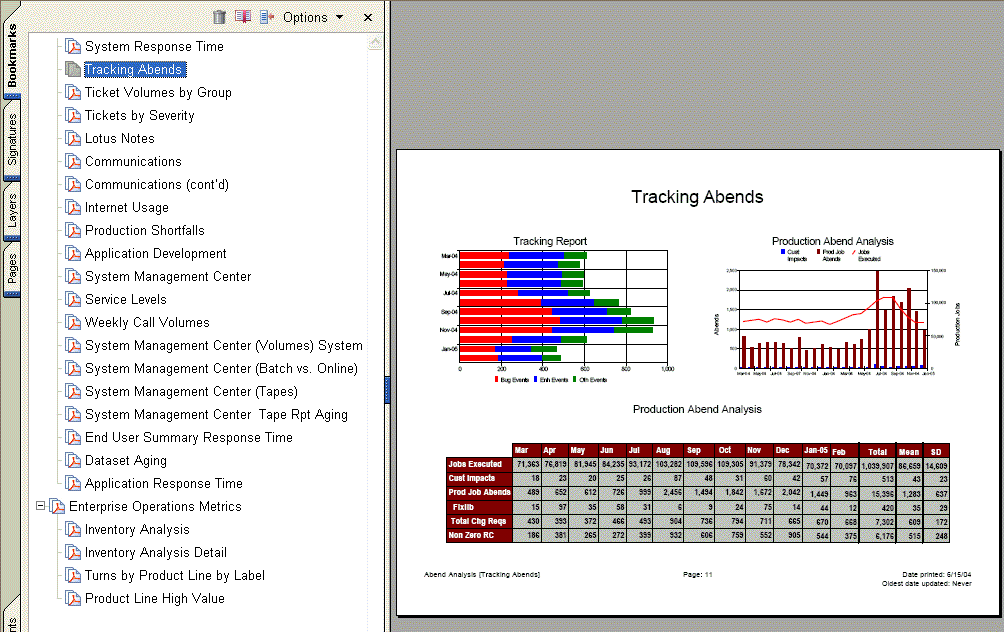Image resolution: width=1004 pixels, height=632 pixels.
Task: Open Inventory Analysis Detail bookmark
Action: coord(156,553)
